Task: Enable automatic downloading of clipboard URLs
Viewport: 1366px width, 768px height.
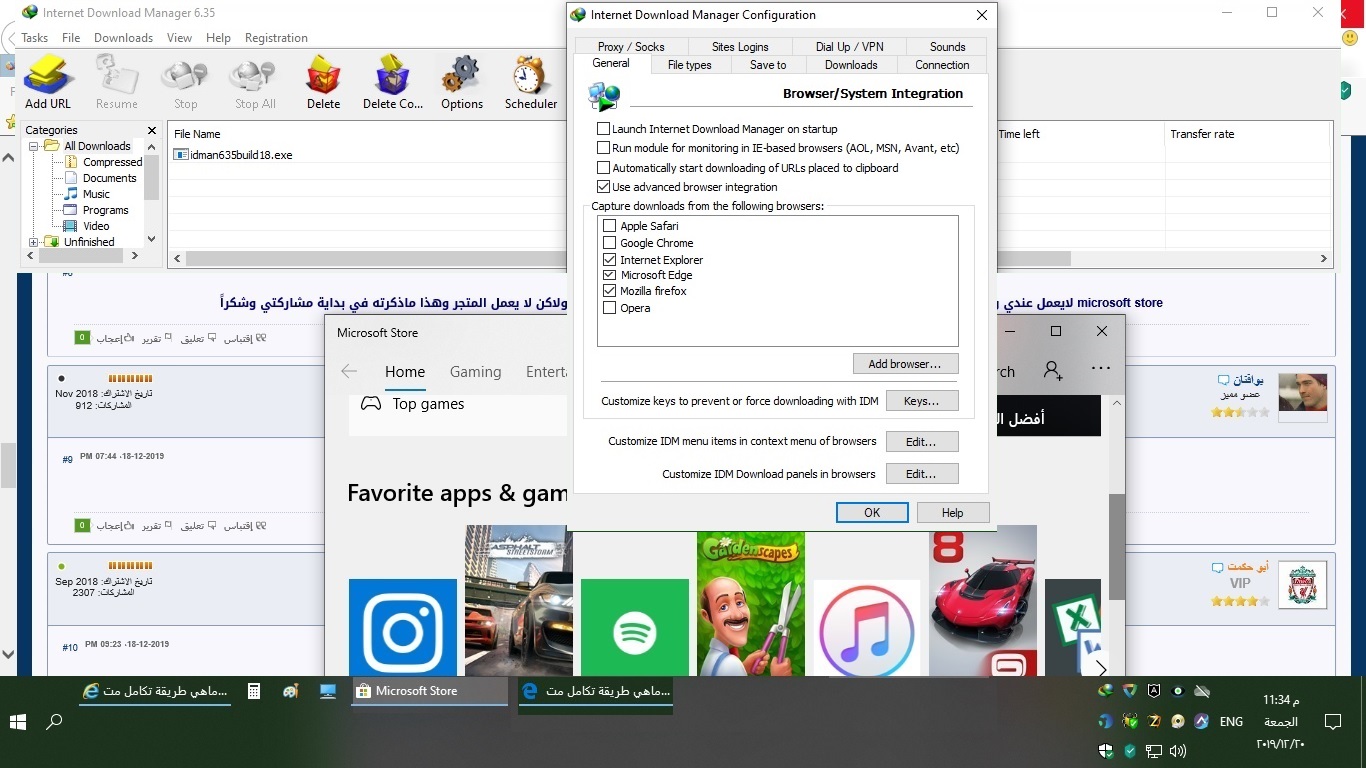Action: pyautogui.click(x=603, y=168)
